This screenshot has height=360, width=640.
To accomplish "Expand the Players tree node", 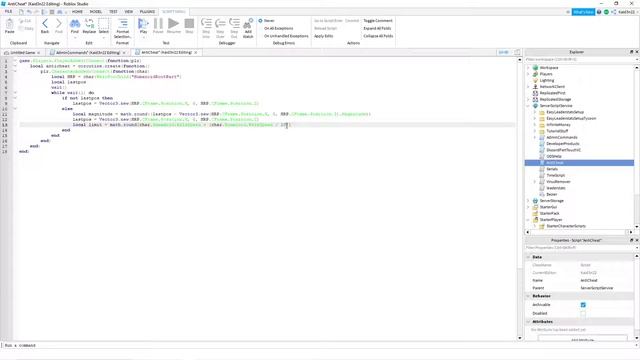I will point(528,74).
